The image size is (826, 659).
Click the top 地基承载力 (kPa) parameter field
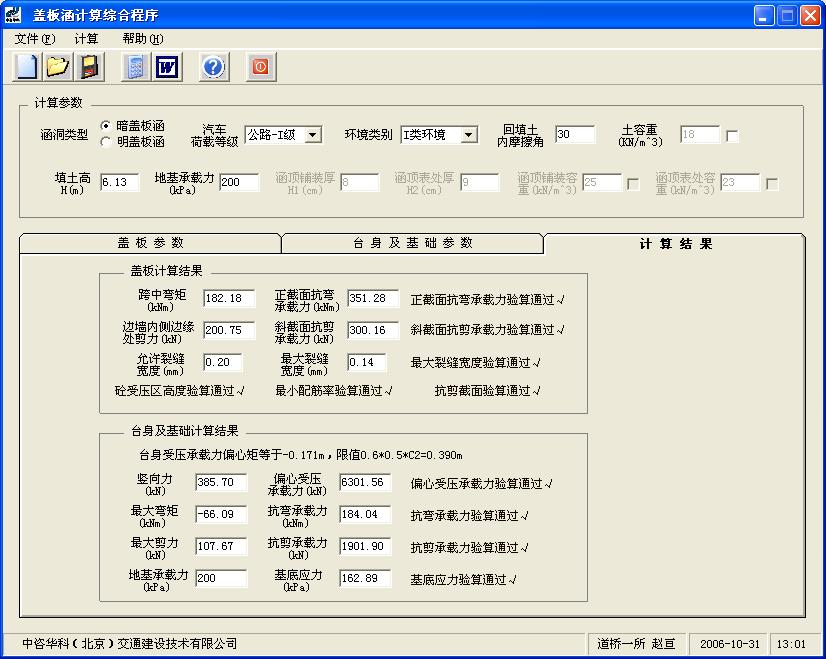[239, 182]
